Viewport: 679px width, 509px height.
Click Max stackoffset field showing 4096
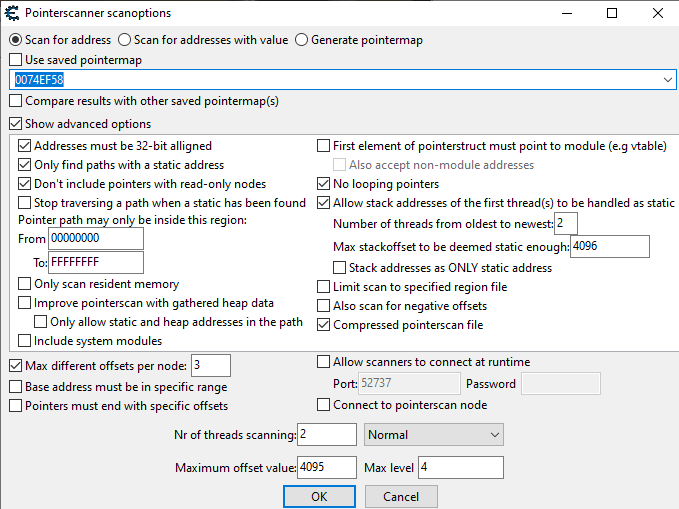click(x=610, y=246)
